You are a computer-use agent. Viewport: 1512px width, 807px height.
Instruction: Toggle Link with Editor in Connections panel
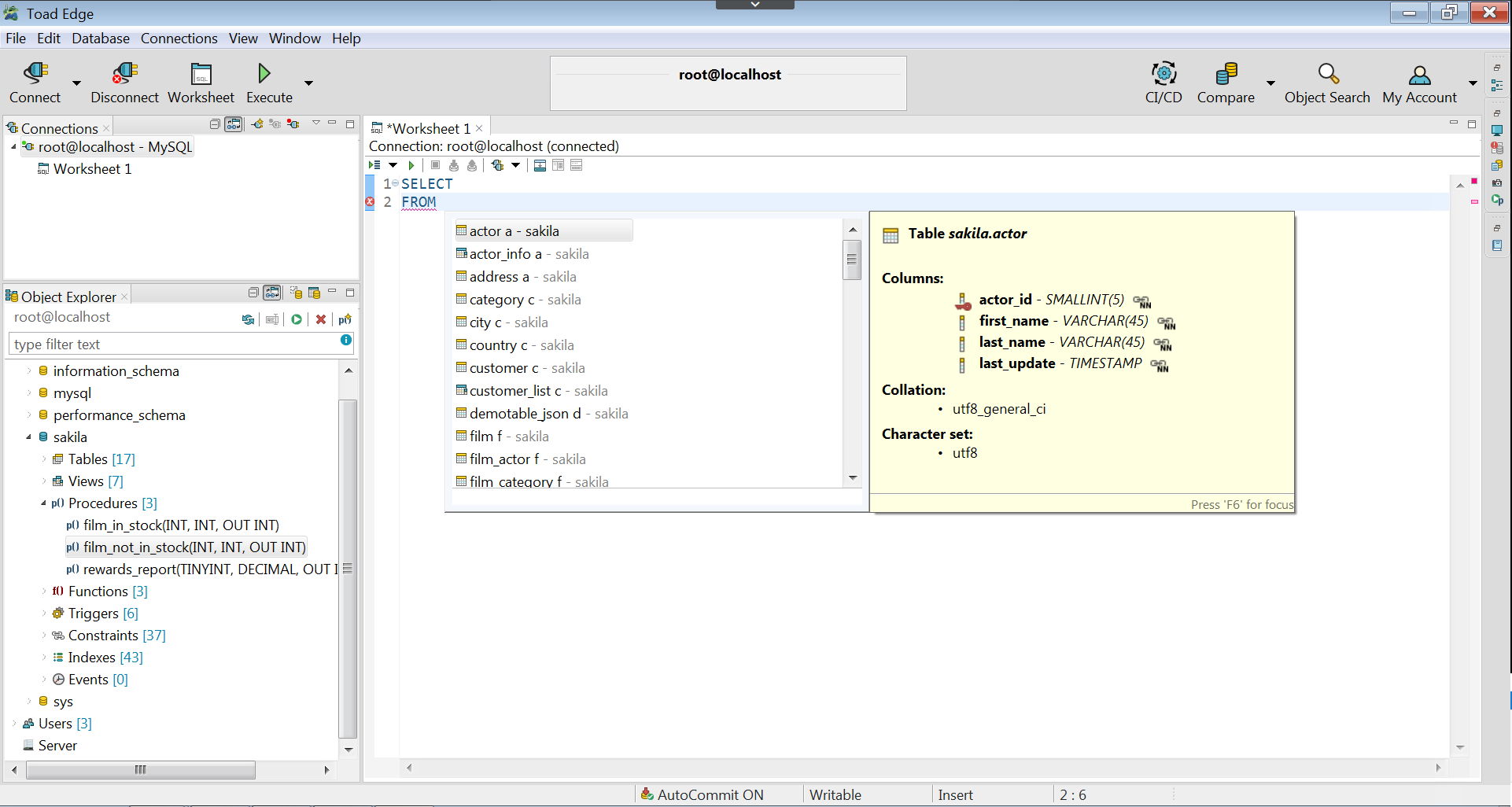tap(234, 124)
